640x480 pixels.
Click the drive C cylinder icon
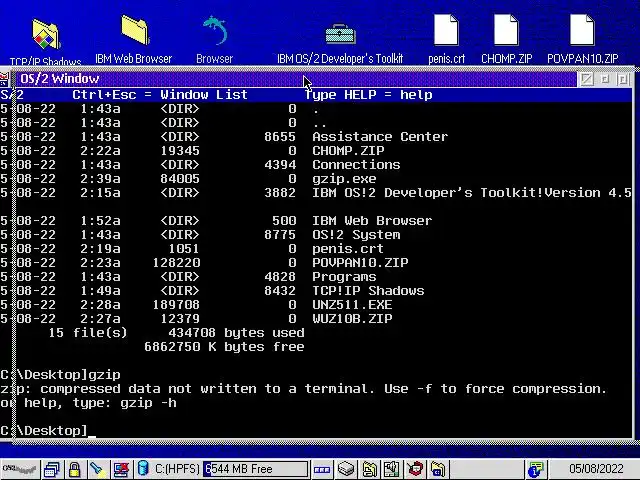[x=143, y=469]
